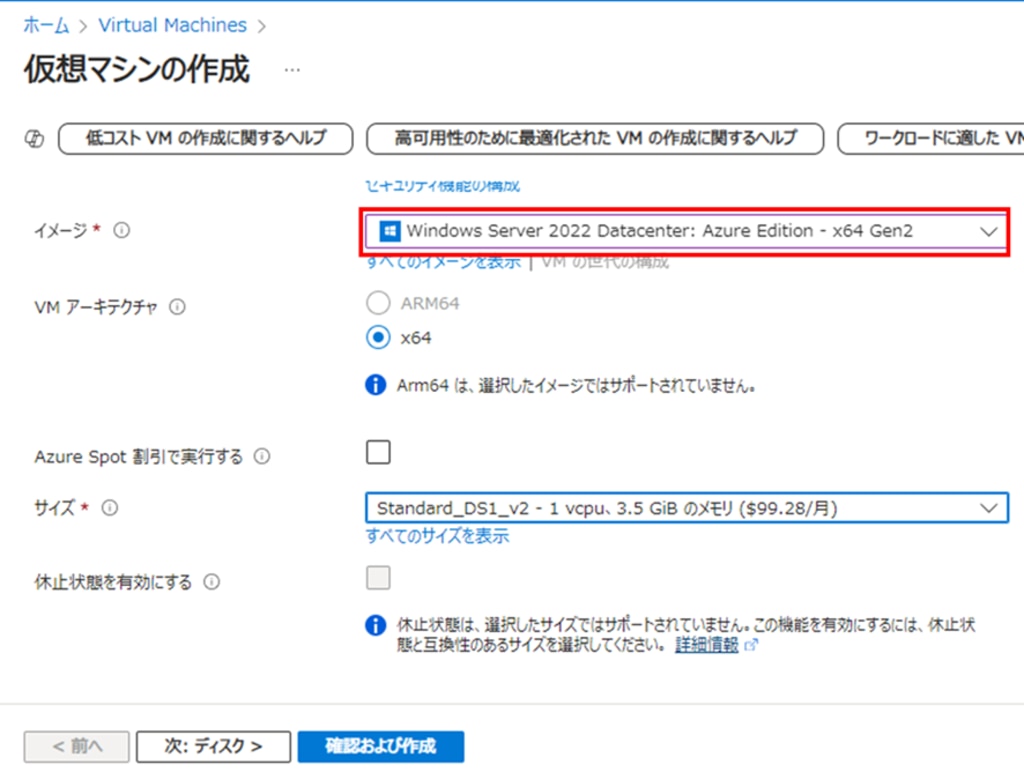Click the Azure Spot 割引で実行する label
This screenshot has width=1024, height=772.
138,456
